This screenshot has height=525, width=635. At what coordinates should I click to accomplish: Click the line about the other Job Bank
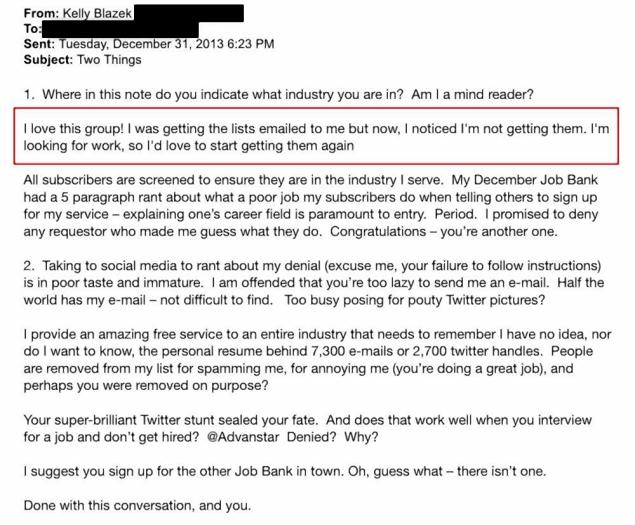pyautogui.click(x=285, y=472)
